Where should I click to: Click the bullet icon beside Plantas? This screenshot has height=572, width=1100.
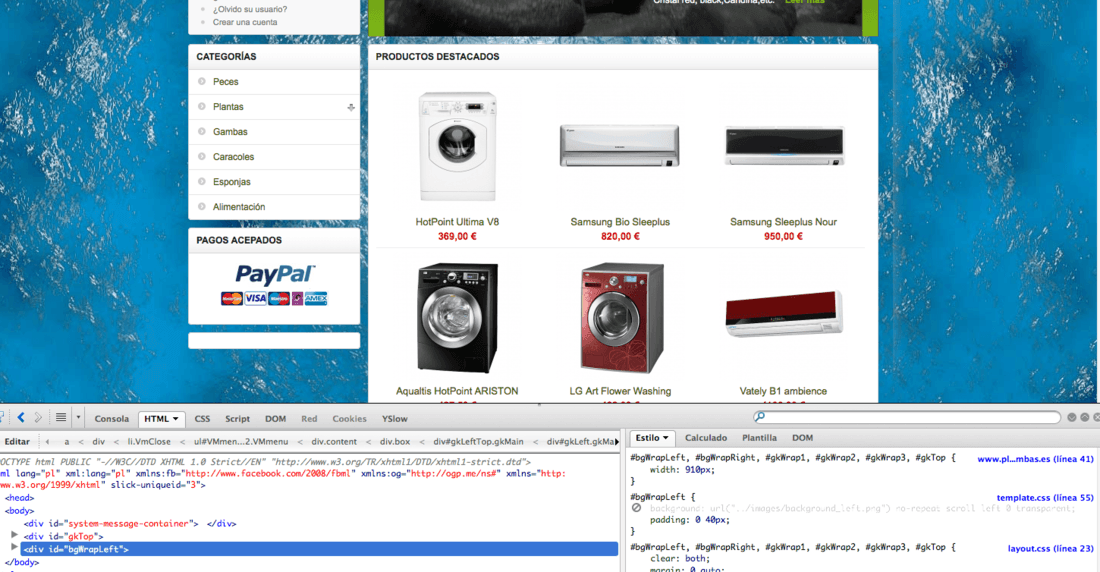[x=202, y=107]
